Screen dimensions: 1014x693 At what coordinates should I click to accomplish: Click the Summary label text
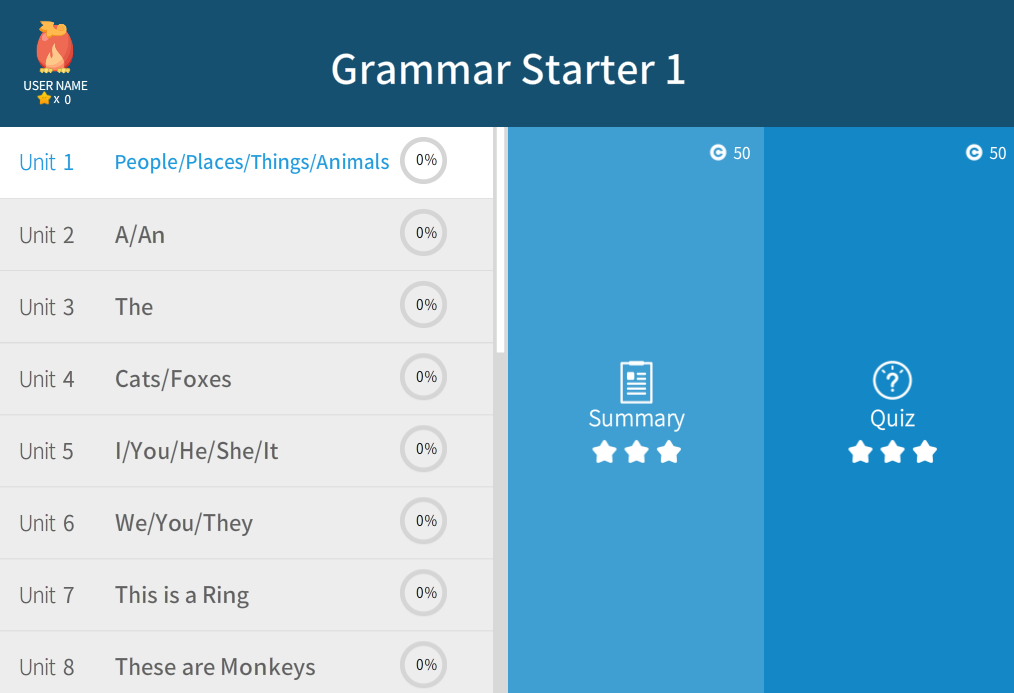pos(636,418)
